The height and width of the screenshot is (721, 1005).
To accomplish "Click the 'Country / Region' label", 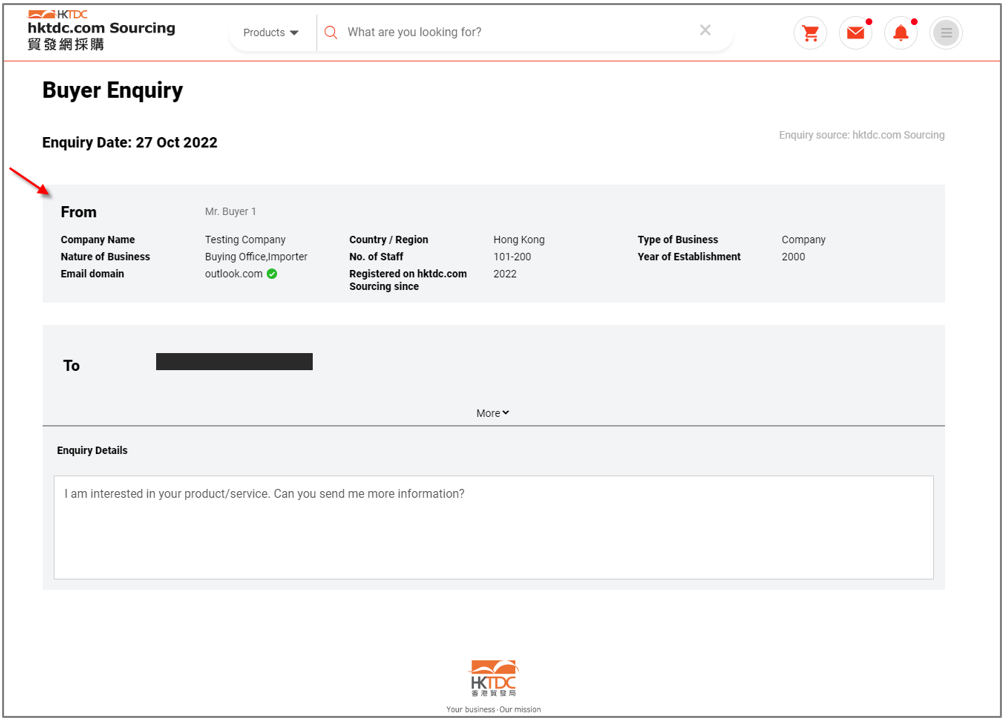I will point(388,240).
